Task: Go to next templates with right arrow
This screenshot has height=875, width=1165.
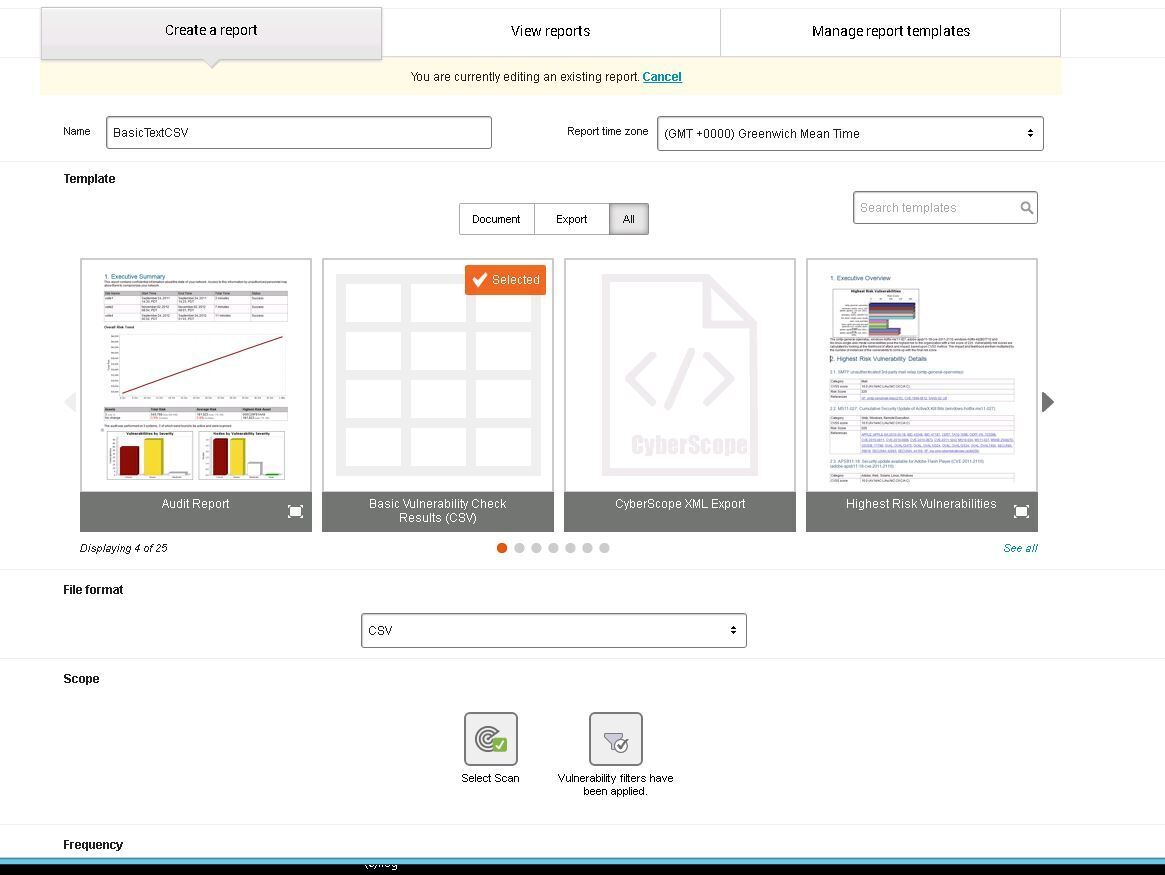Action: click(1047, 402)
